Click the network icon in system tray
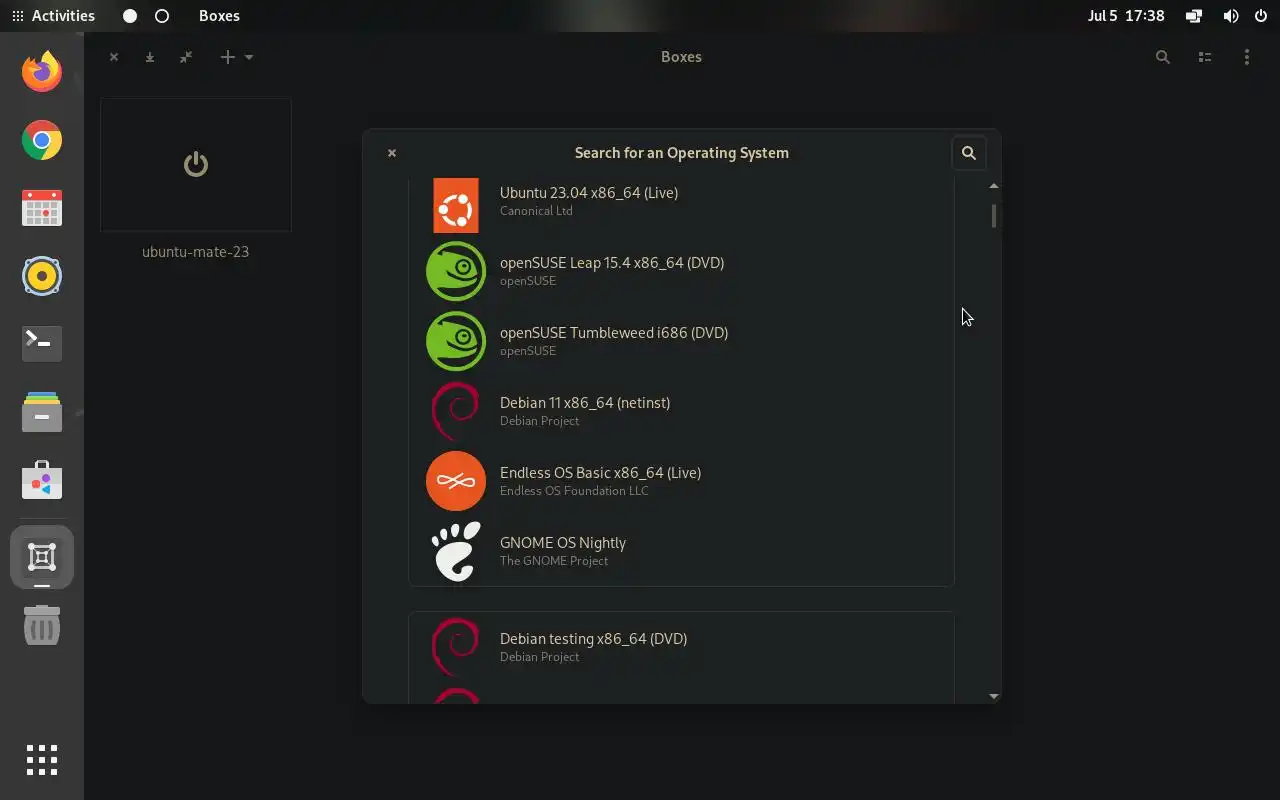Viewport: 1280px width, 800px height. point(1194,16)
